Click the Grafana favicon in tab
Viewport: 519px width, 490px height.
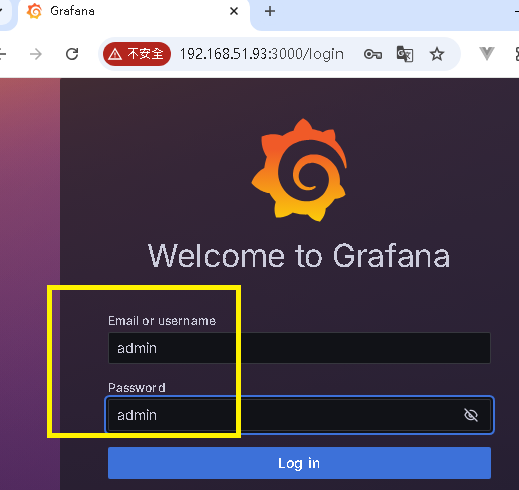(34, 11)
